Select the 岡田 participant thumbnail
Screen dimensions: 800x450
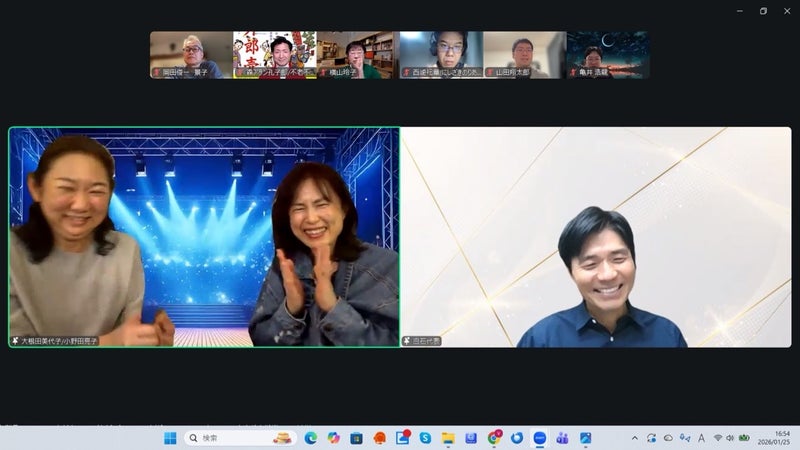pos(191,54)
